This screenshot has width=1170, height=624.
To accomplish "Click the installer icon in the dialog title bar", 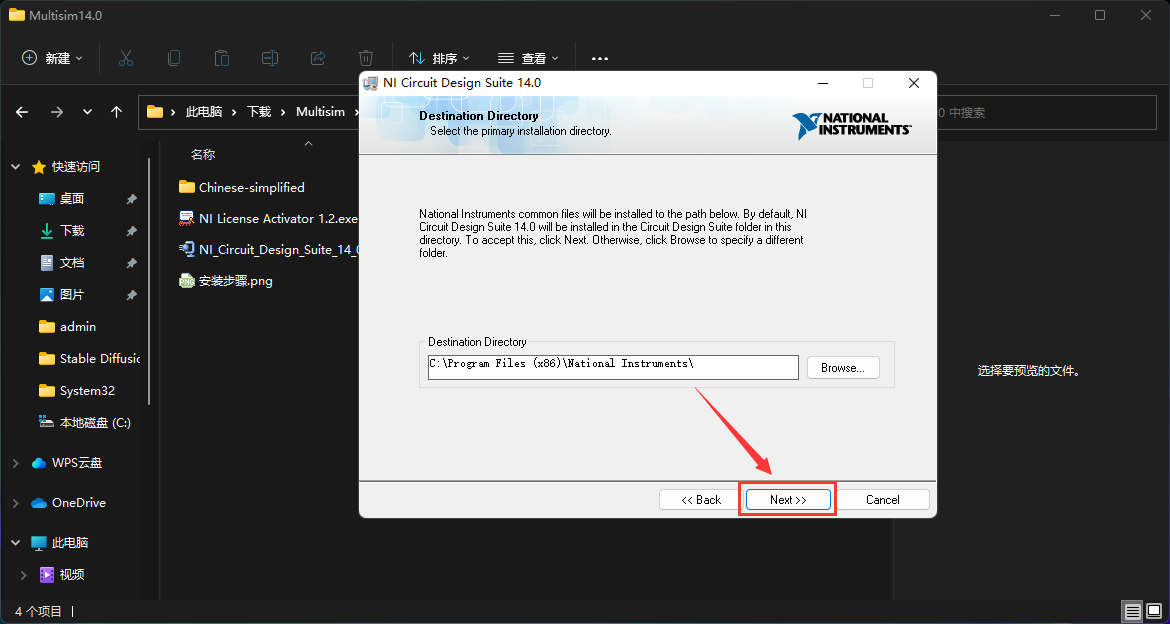I will pyautogui.click(x=371, y=83).
